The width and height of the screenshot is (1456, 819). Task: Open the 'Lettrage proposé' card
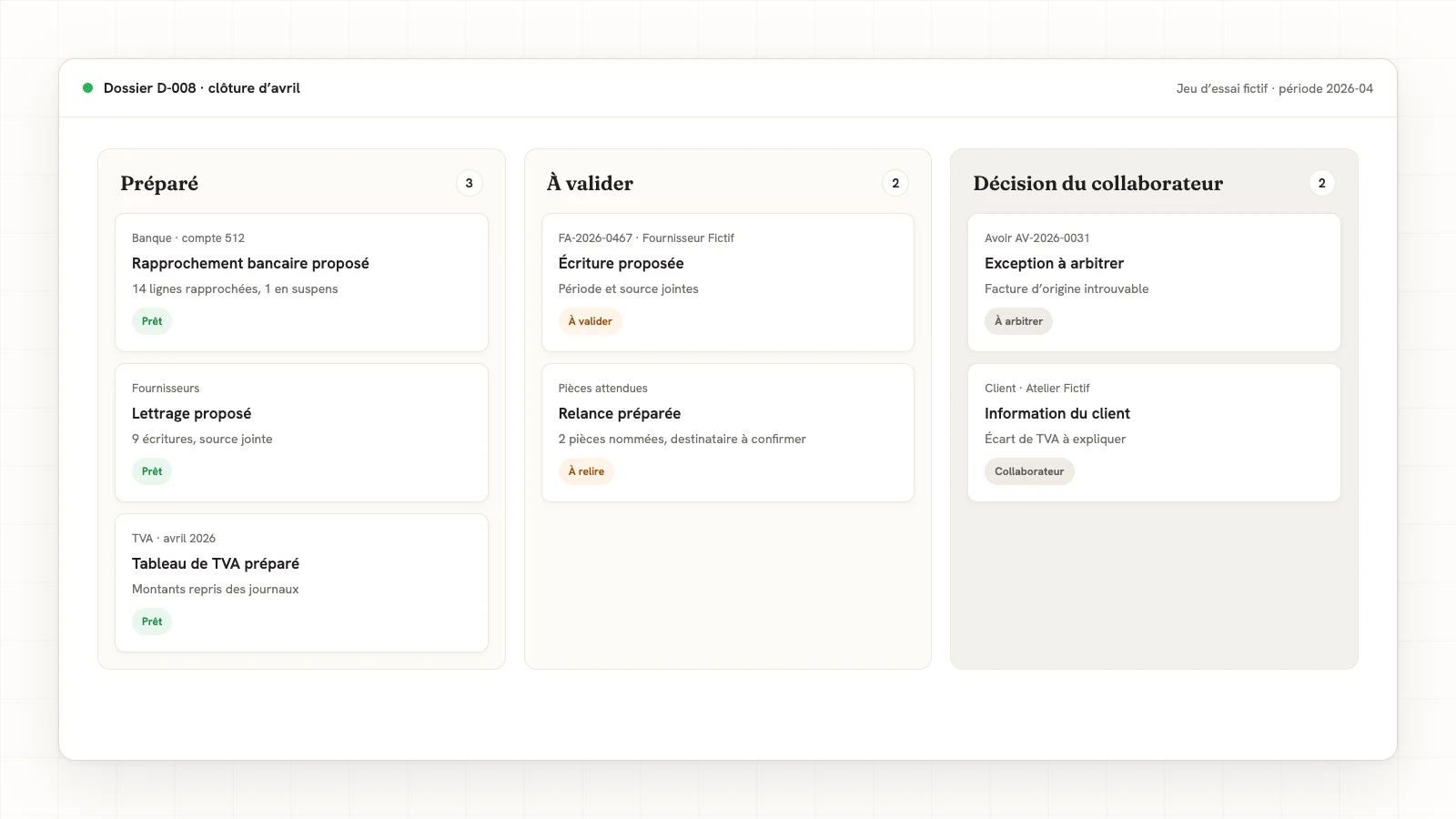point(302,432)
